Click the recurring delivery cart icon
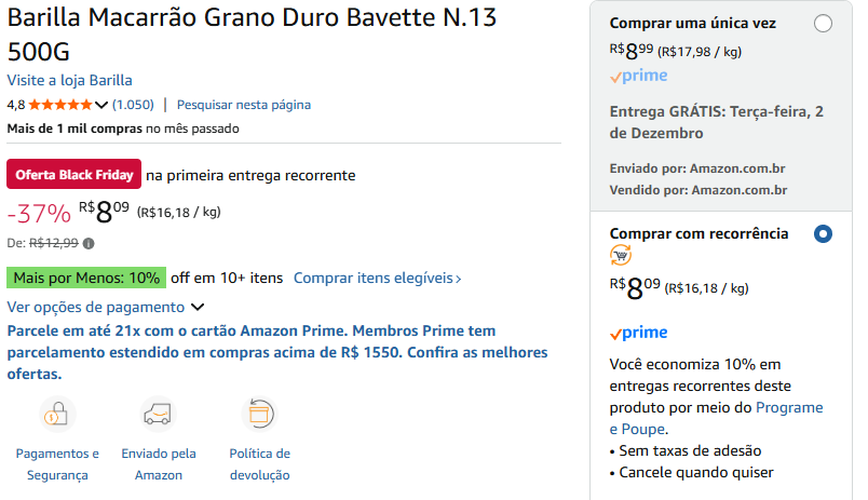This screenshot has width=868, height=500. [x=621, y=256]
